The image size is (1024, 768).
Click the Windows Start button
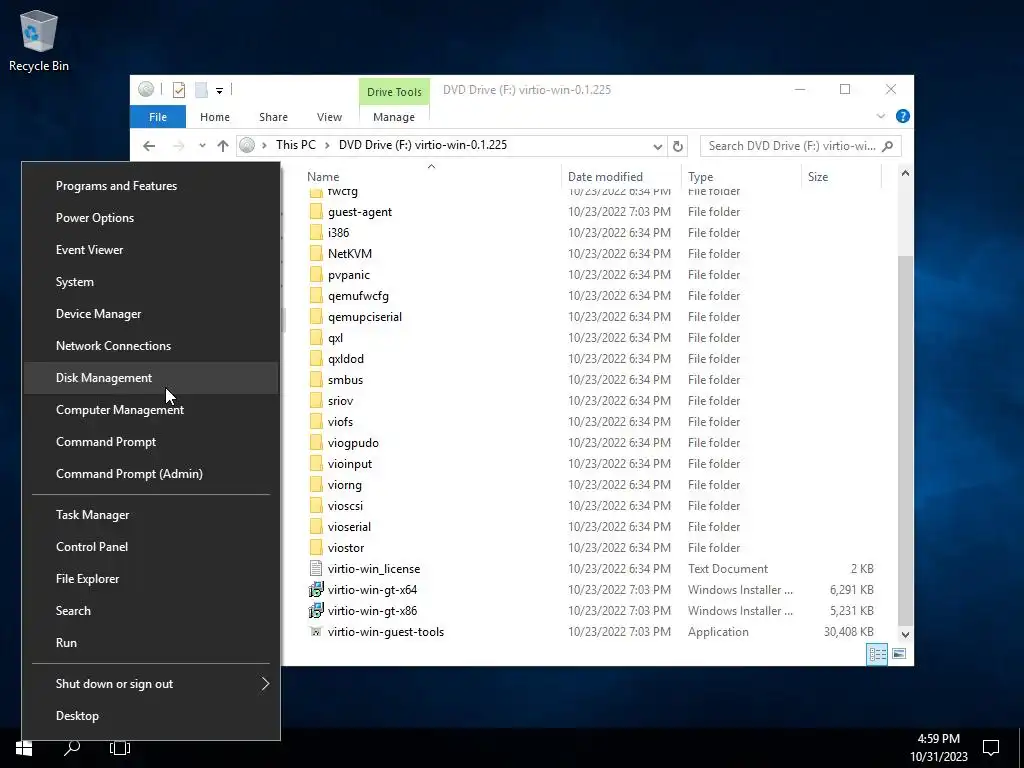pyautogui.click(x=24, y=748)
